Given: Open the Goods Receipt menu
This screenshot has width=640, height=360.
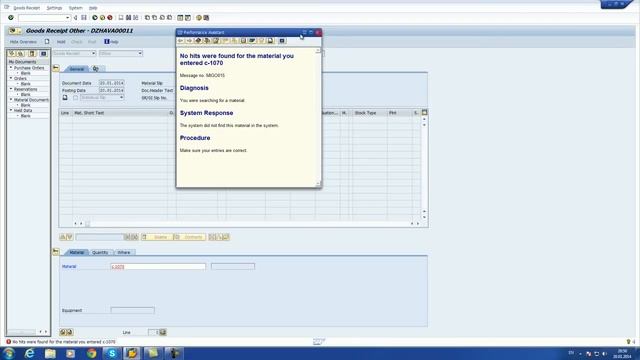Looking at the screenshot, I should 27,8.
